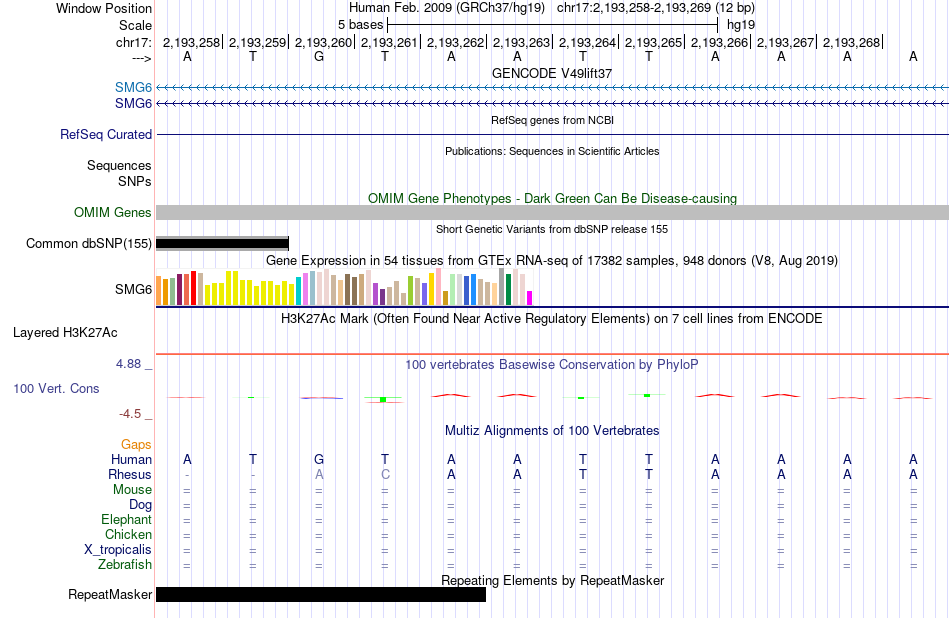Click the '5 bases' scale label

tap(360, 25)
